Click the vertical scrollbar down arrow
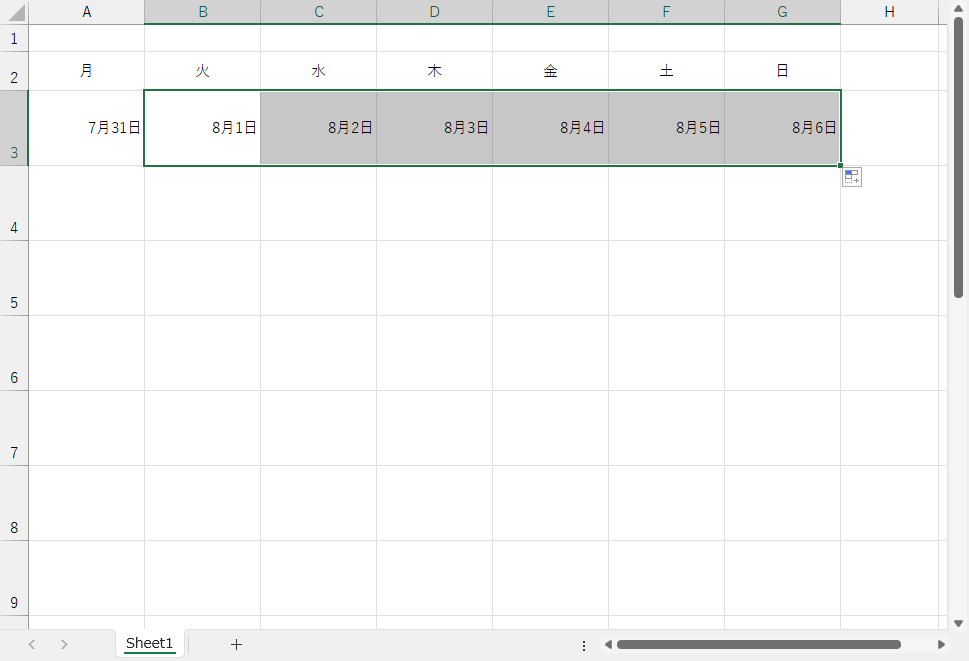This screenshot has height=661, width=969. [x=958, y=623]
